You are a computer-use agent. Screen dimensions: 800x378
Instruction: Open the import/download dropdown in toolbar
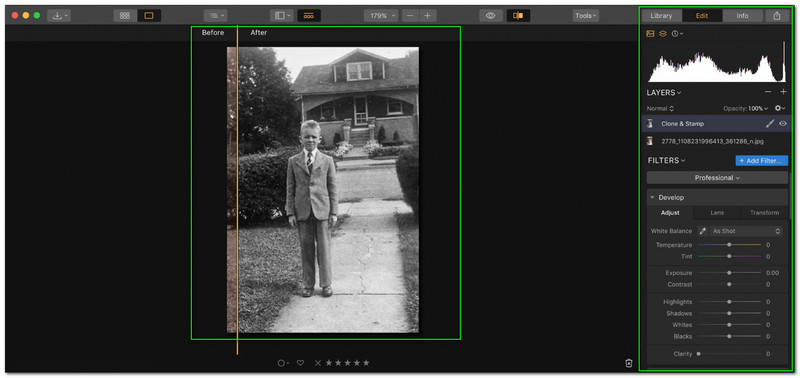coord(59,16)
